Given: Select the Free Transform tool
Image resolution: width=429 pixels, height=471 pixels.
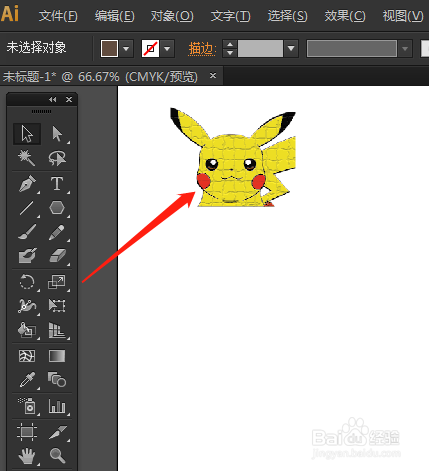Looking at the screenshot, I should tap(57, 306).
